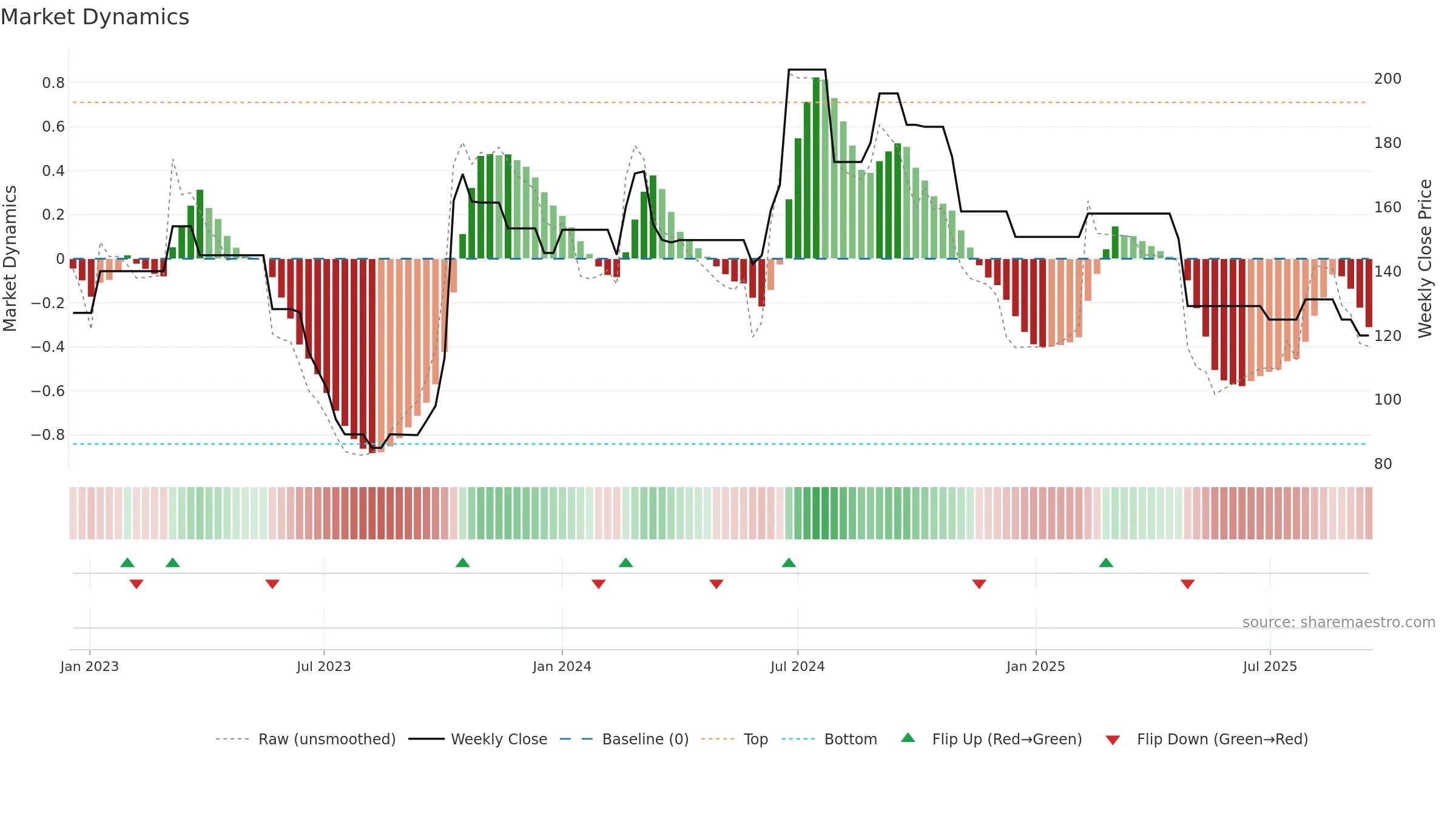The height and width of the screenshot is (819, 1456).
Task: Click the Jan 2023 axis label
Action: pyautogui.click(x=90, y=666)
